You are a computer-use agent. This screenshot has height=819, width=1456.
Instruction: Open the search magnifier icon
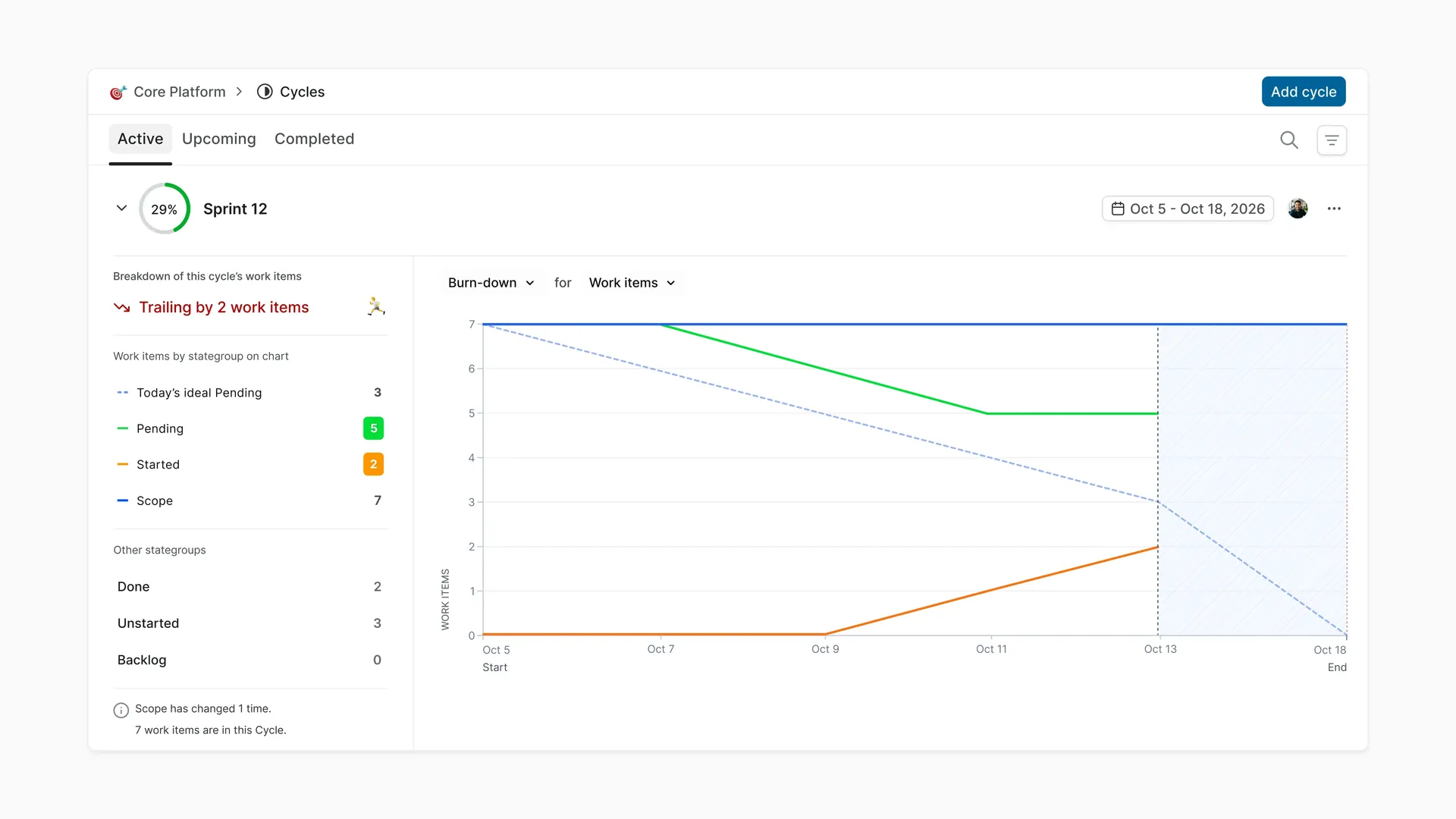(1289, 140)
